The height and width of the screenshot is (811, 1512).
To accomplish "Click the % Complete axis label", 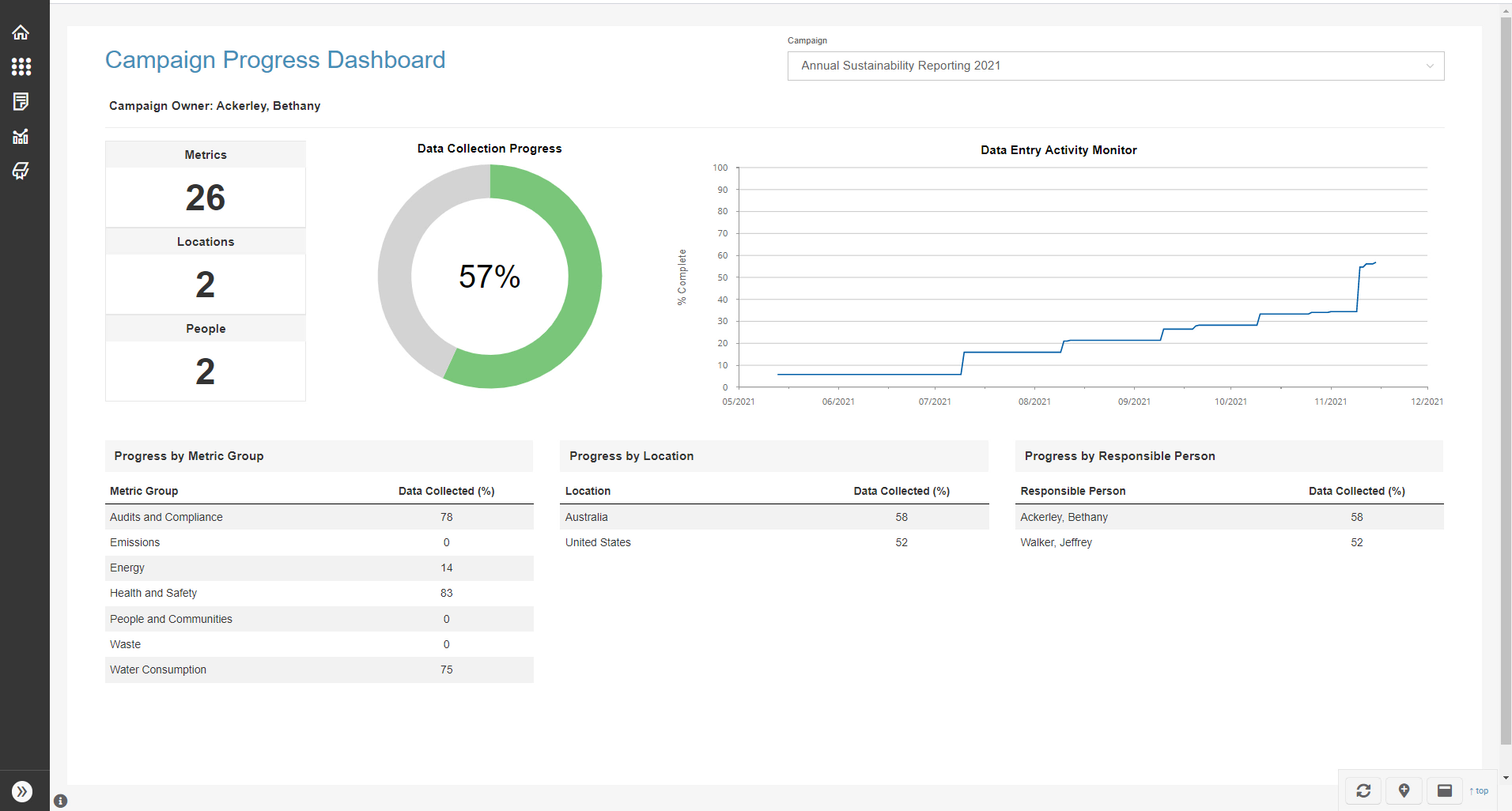I will [x=682, y=277].
